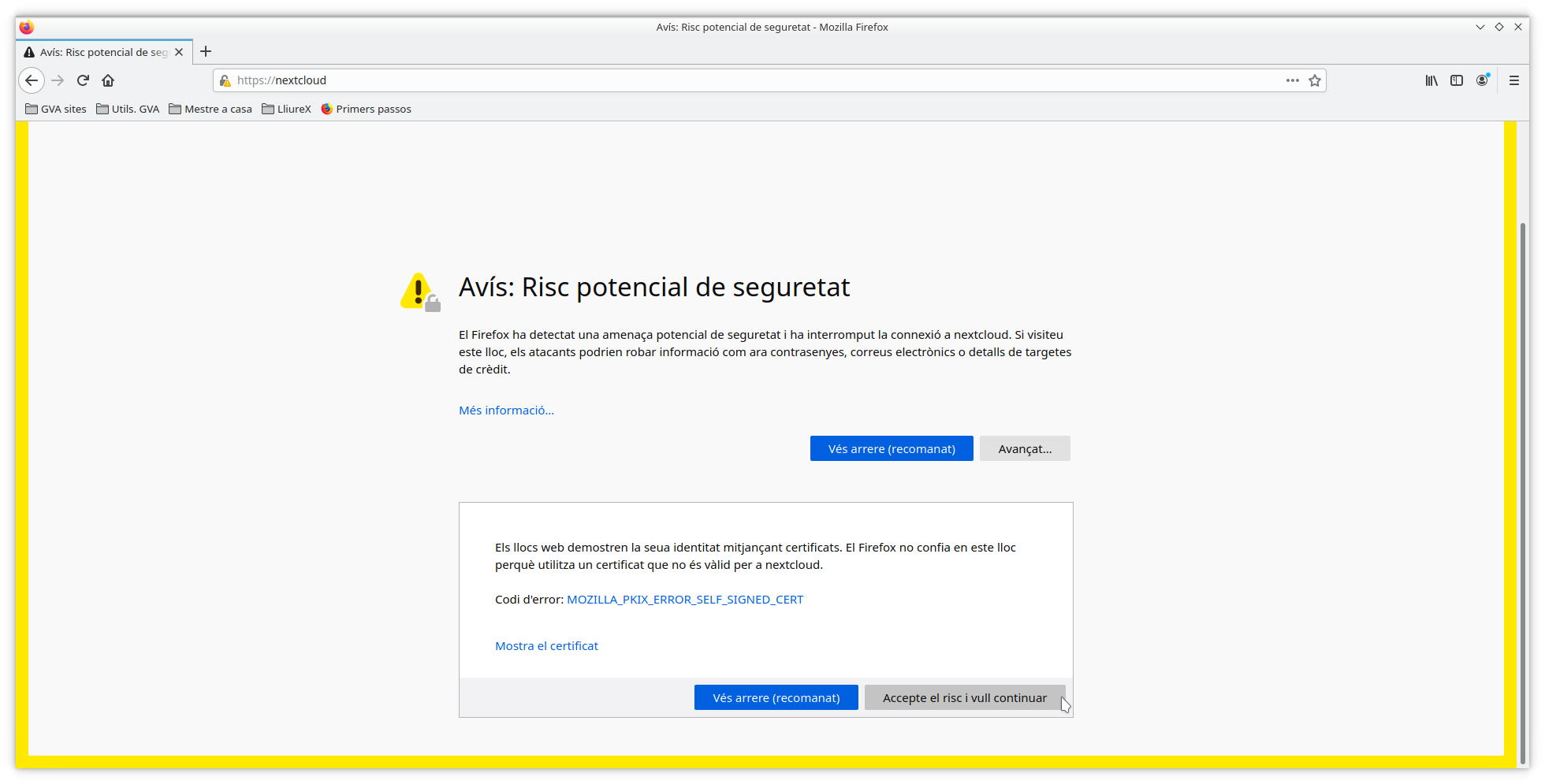Bookmark this page with the star icon

(1314, 80)
